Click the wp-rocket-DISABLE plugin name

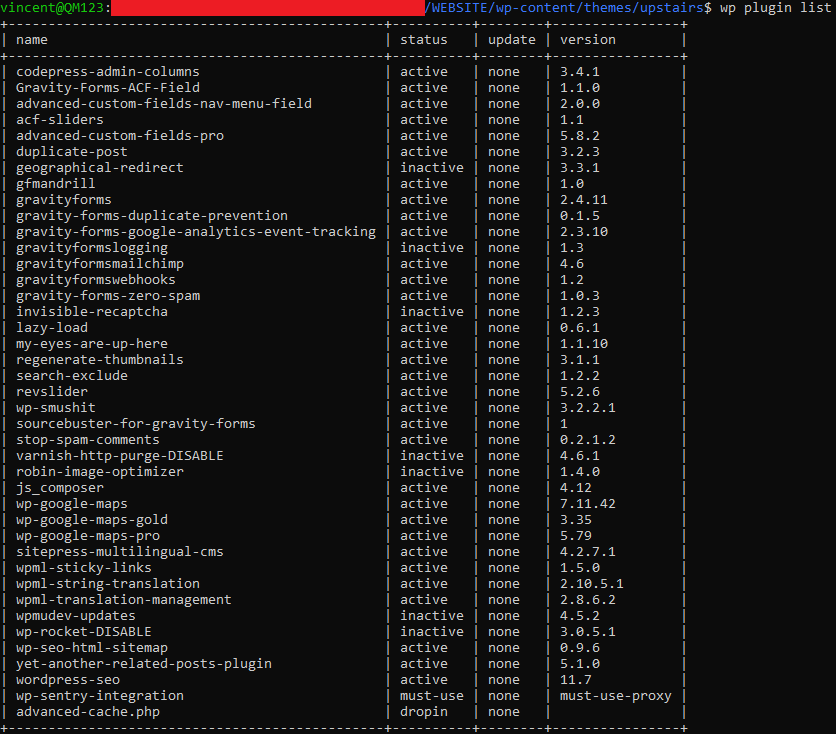click(84, 632)
